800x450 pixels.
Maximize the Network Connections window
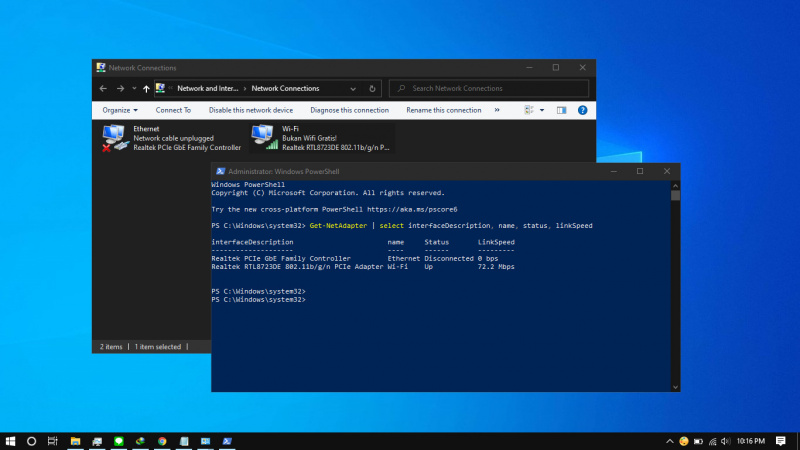(556, 67)
